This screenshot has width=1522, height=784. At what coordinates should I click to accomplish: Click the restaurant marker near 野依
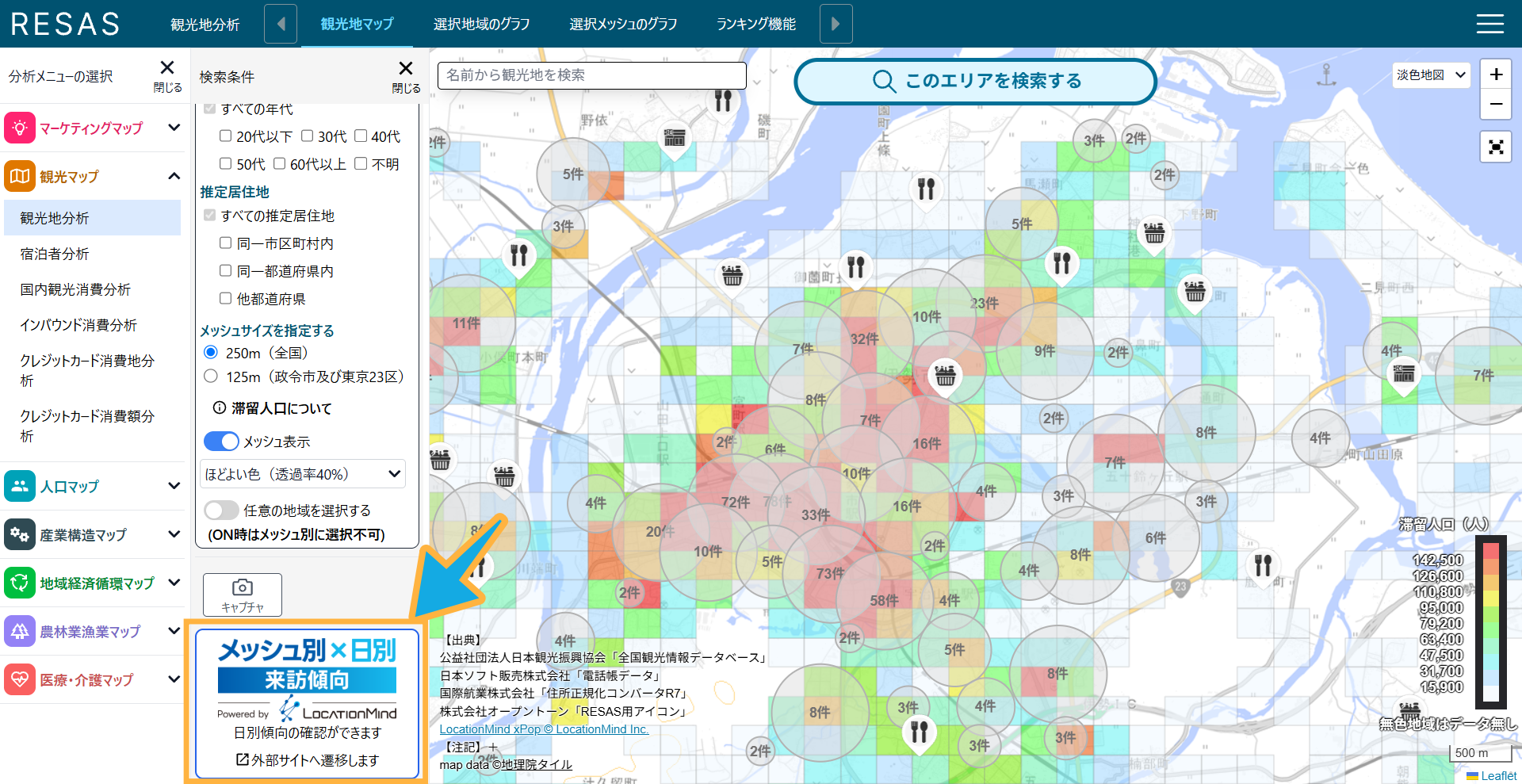point(723,101)
